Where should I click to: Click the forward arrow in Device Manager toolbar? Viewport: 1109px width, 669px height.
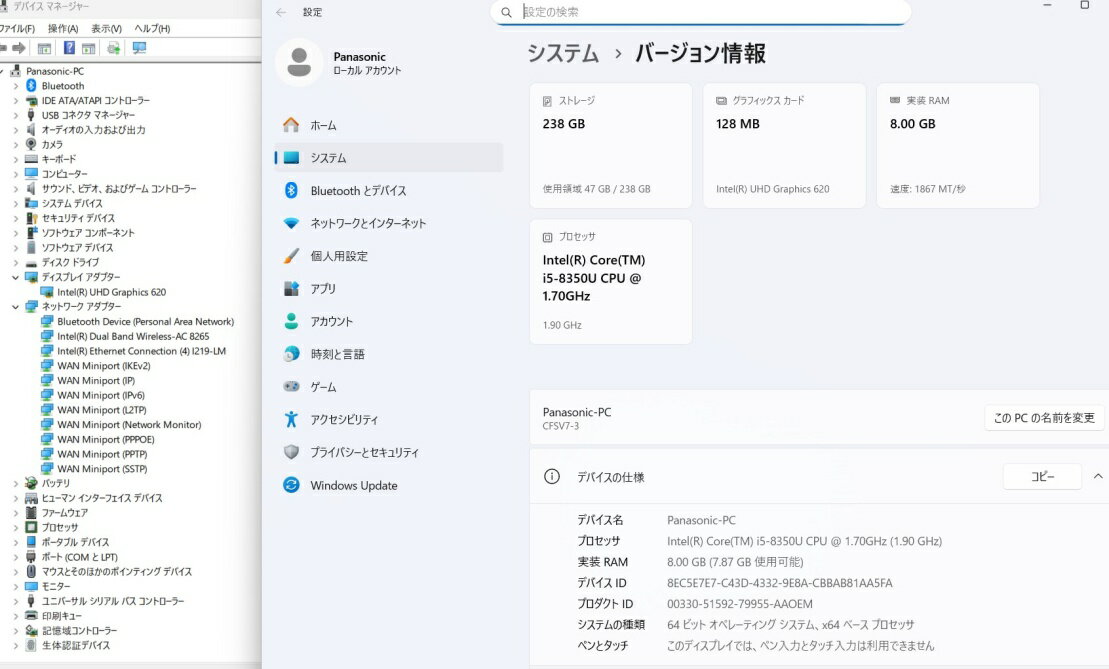(x=18, y=48)
